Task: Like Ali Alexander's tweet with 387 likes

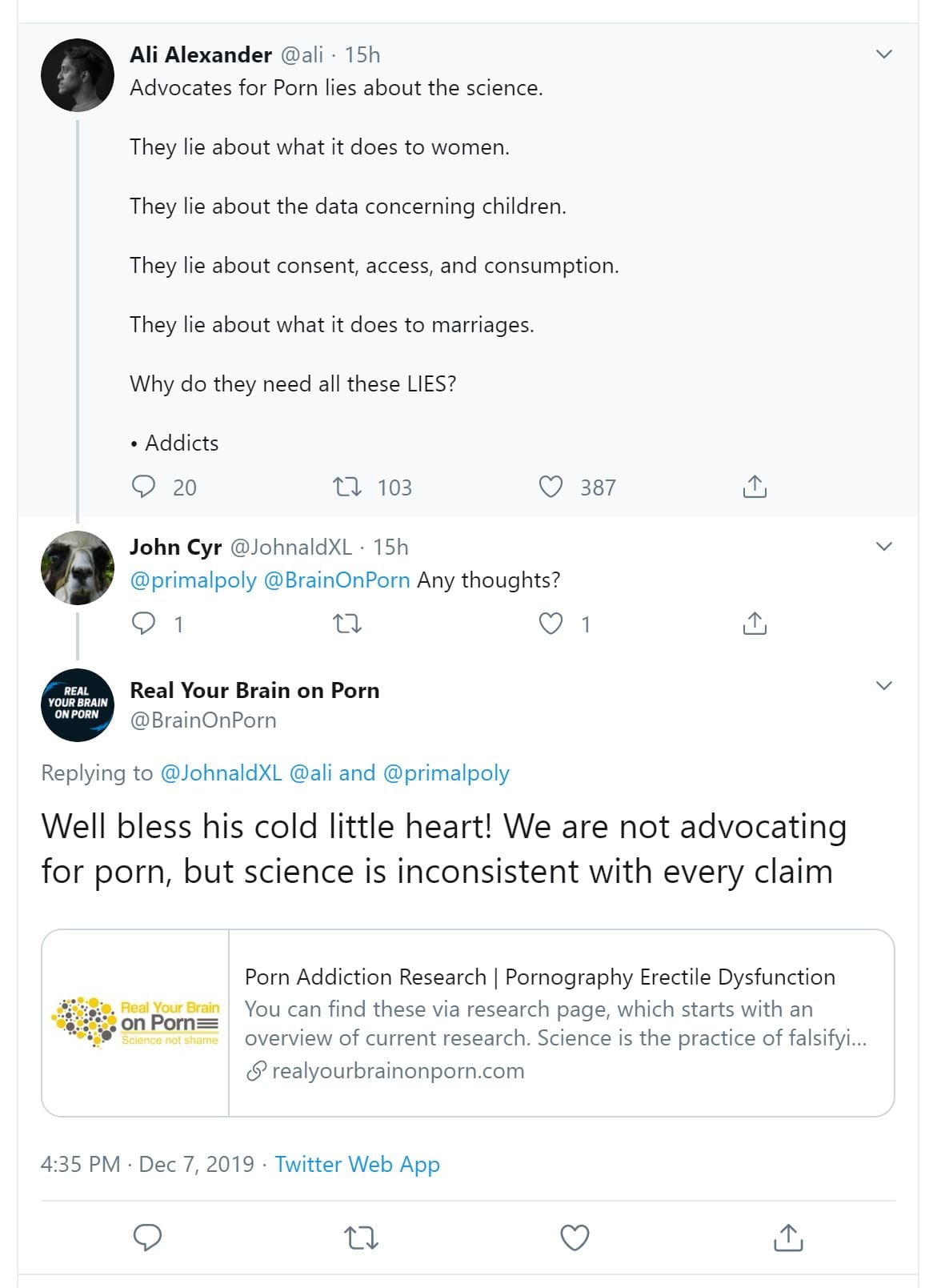Action: 551,487
